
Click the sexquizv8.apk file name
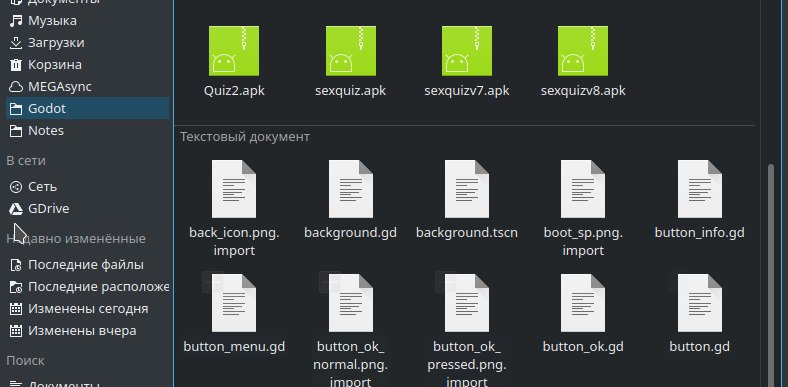point(583,91)
